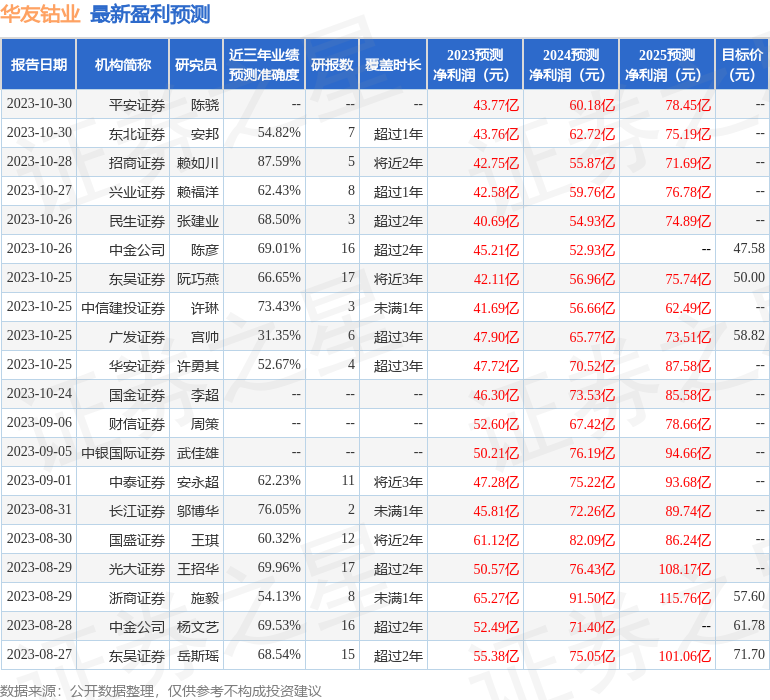
Task: Click the date 2023-10-28
Action: click(x=39, y=161)
